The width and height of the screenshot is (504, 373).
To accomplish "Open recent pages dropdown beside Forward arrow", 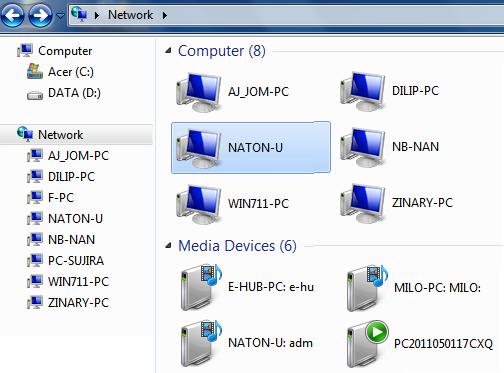I will (60, 16).
